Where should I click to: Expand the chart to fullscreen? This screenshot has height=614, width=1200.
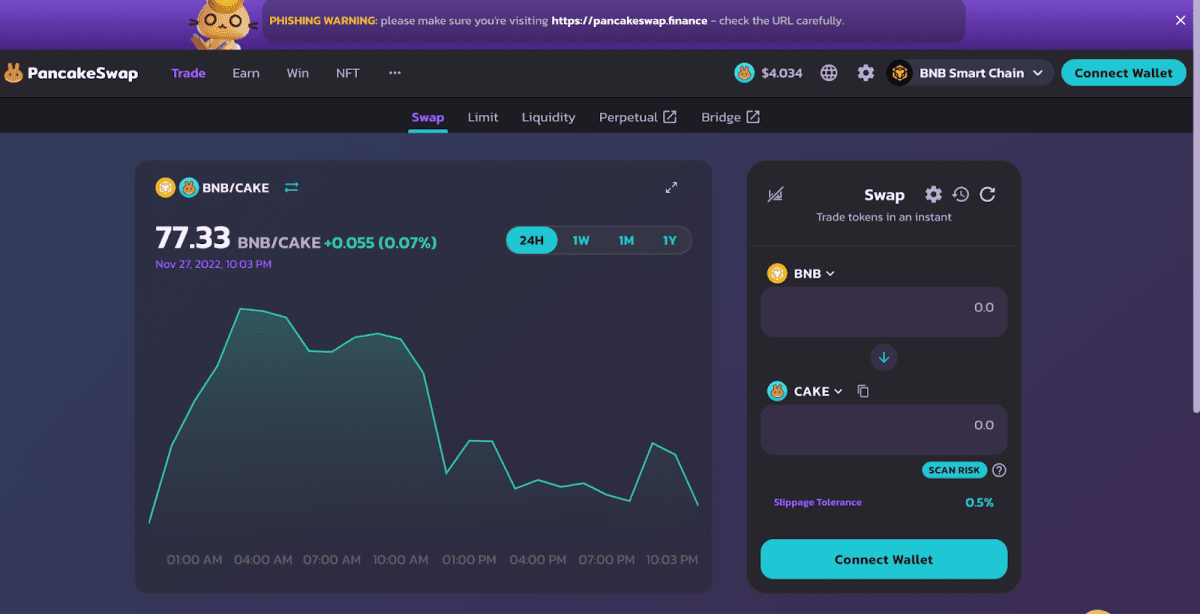click(672, 187)
